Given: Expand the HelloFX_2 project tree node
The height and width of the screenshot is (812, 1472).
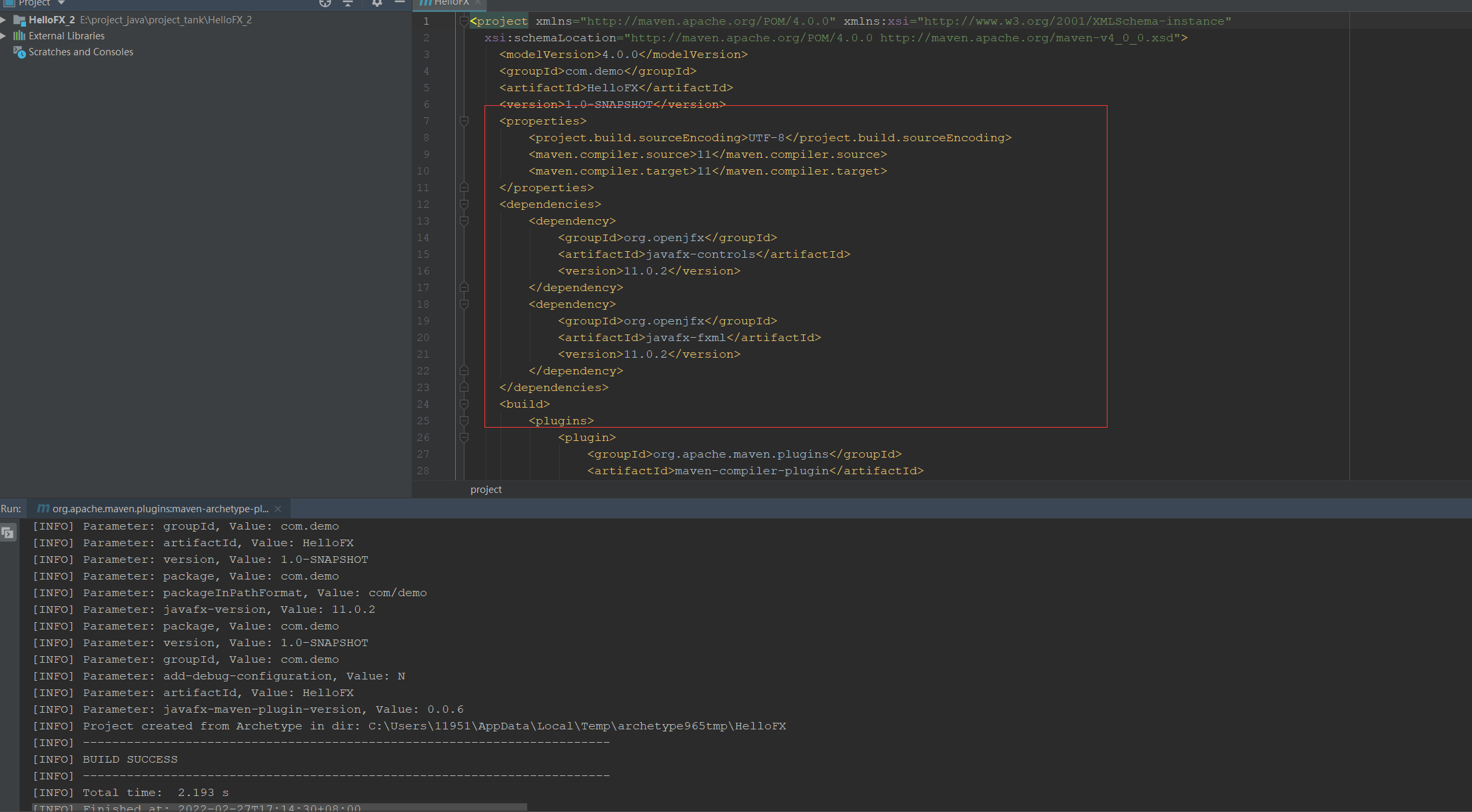Looking at the screenshot, I should 4,20.
